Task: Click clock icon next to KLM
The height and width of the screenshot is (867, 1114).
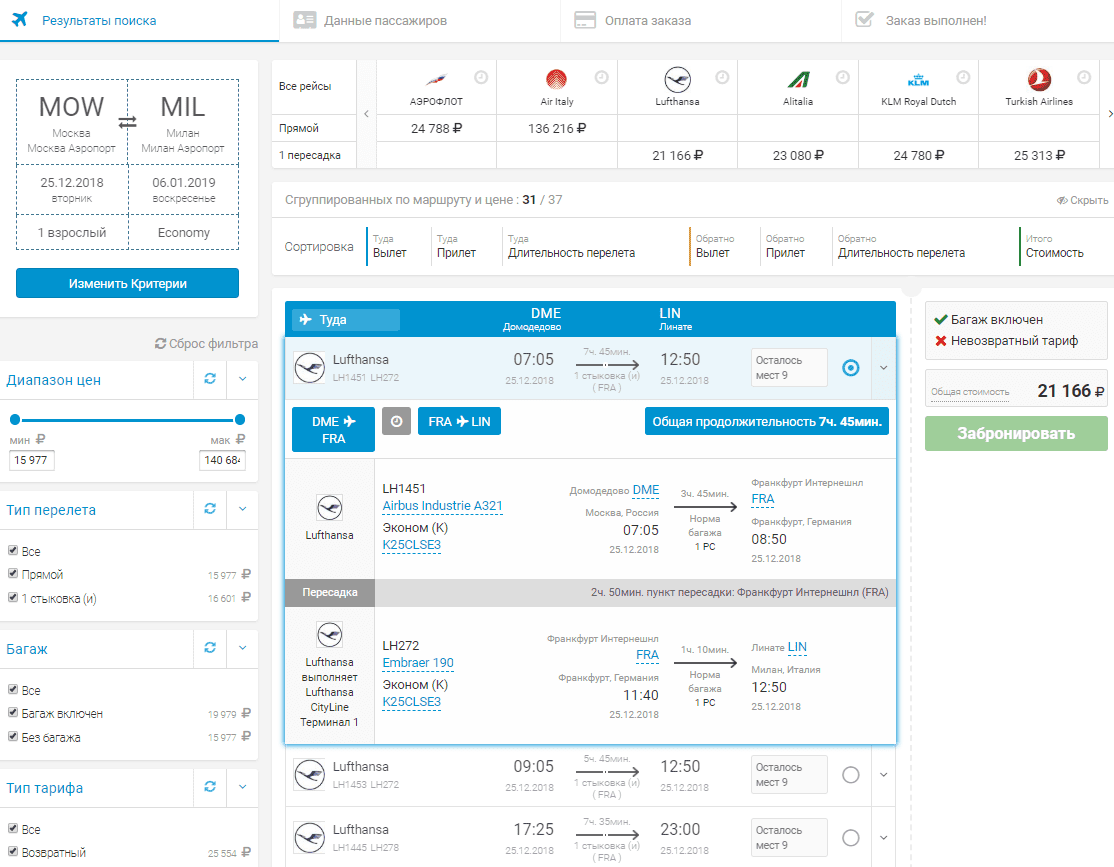Action: click(963, 77)
